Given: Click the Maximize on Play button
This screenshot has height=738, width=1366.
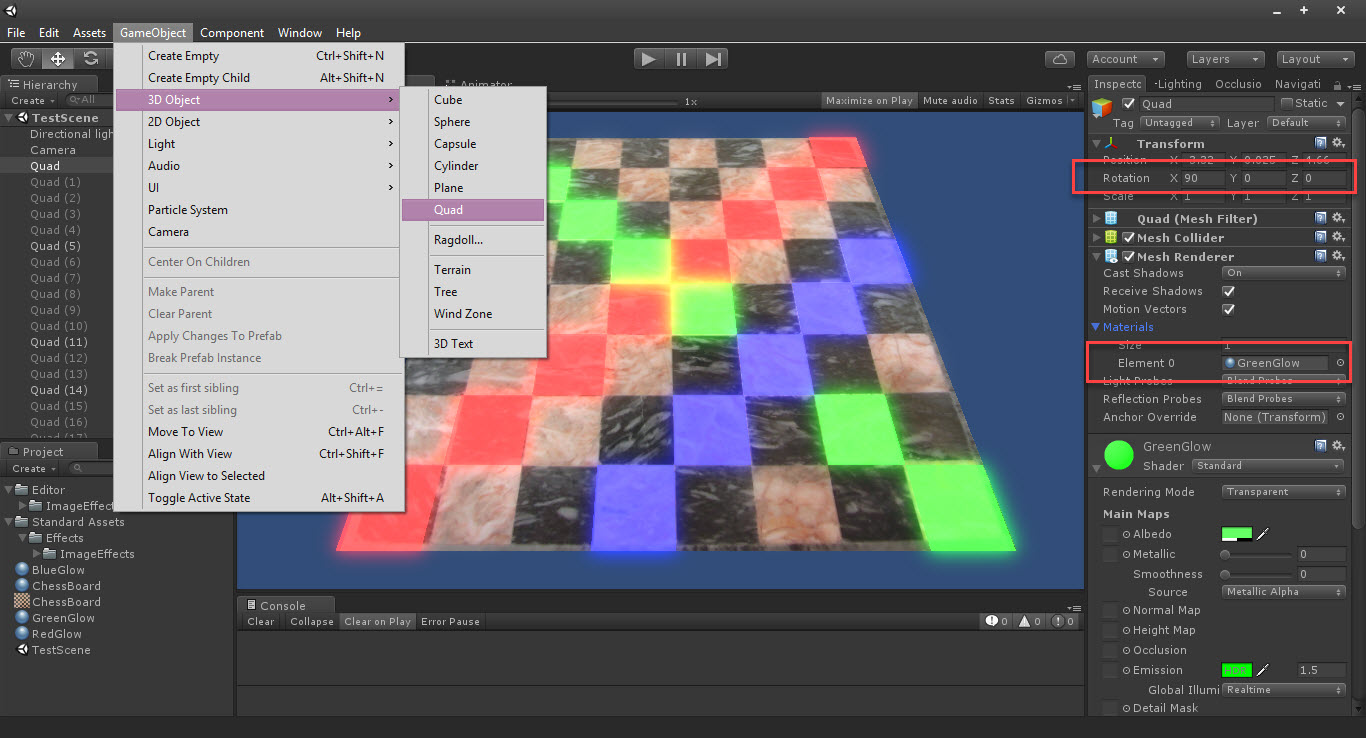Looking at the screenshot, I should pyautogui.click(x=869, y=101).
